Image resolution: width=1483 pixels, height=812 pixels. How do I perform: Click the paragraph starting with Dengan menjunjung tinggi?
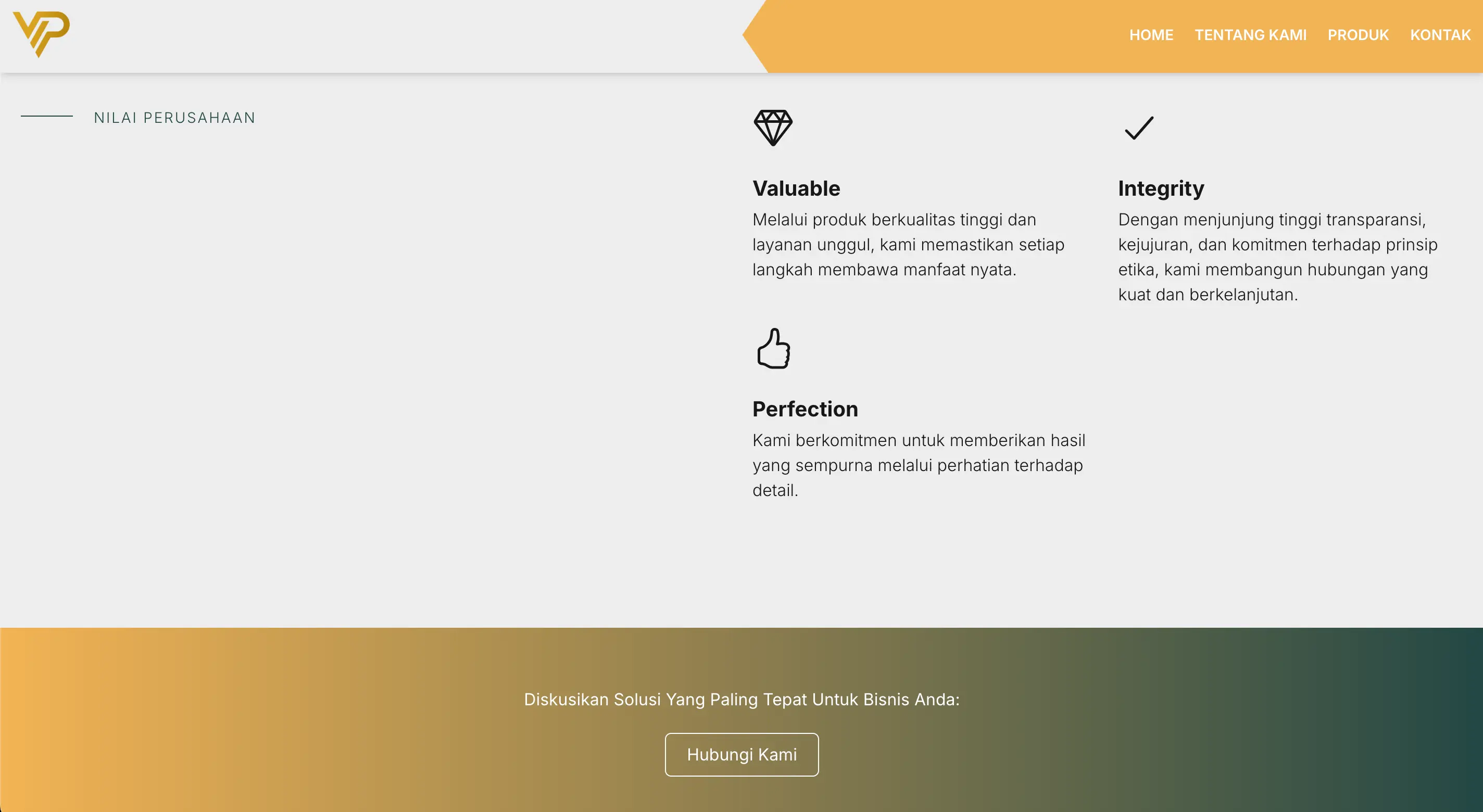coord(1277,257)
